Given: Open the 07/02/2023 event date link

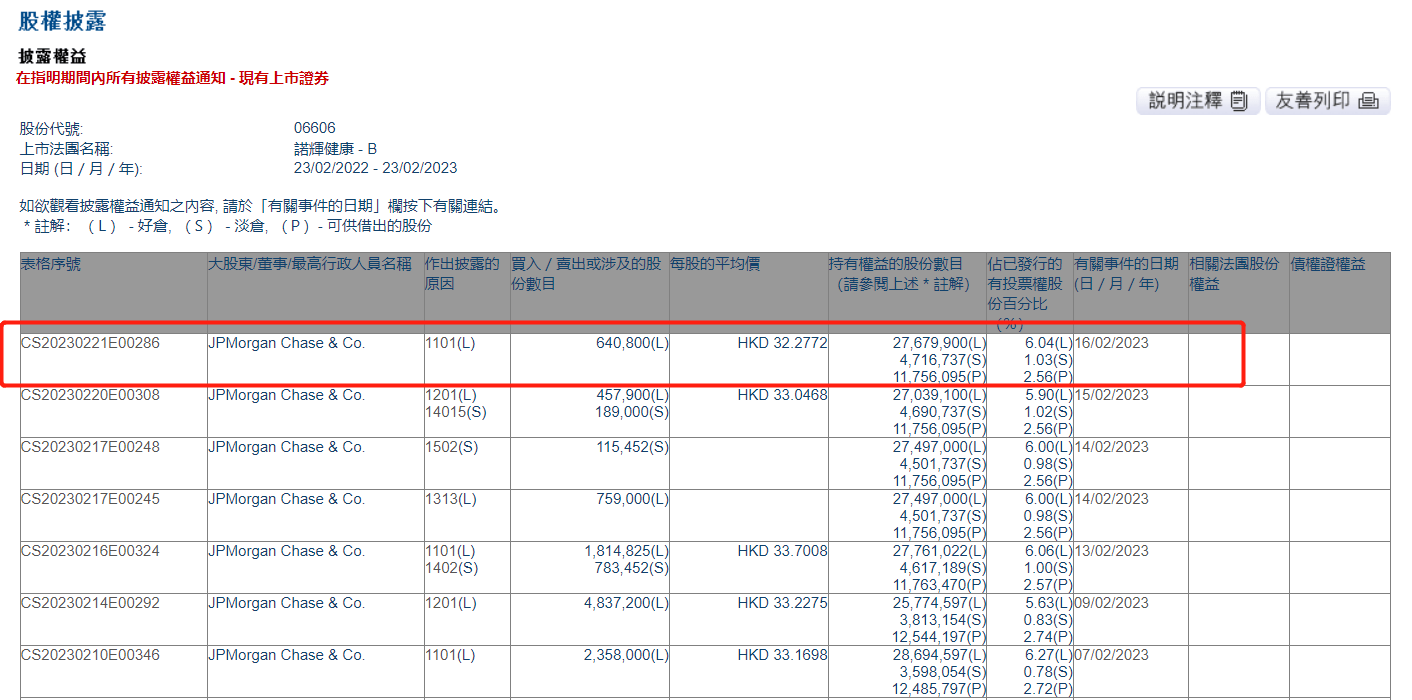Looking at the screenshot, I should tap(1111, 655).
